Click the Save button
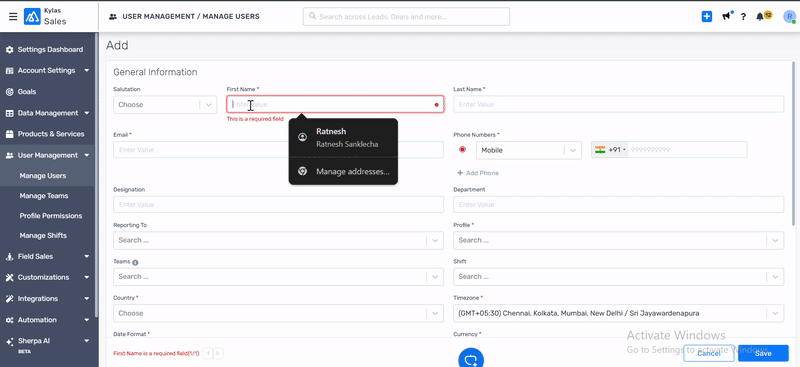800x367 pixels. click(763, 353)
